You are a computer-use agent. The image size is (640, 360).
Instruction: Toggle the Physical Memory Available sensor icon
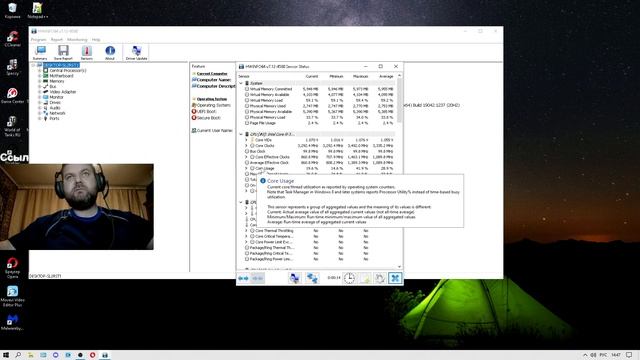click(247, 111)
